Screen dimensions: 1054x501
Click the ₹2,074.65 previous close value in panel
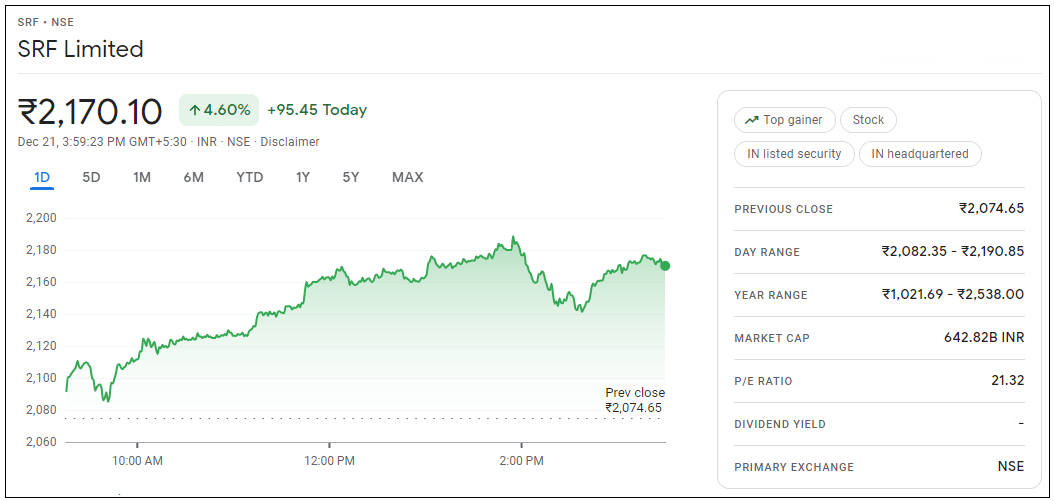(x=991, y=208)
